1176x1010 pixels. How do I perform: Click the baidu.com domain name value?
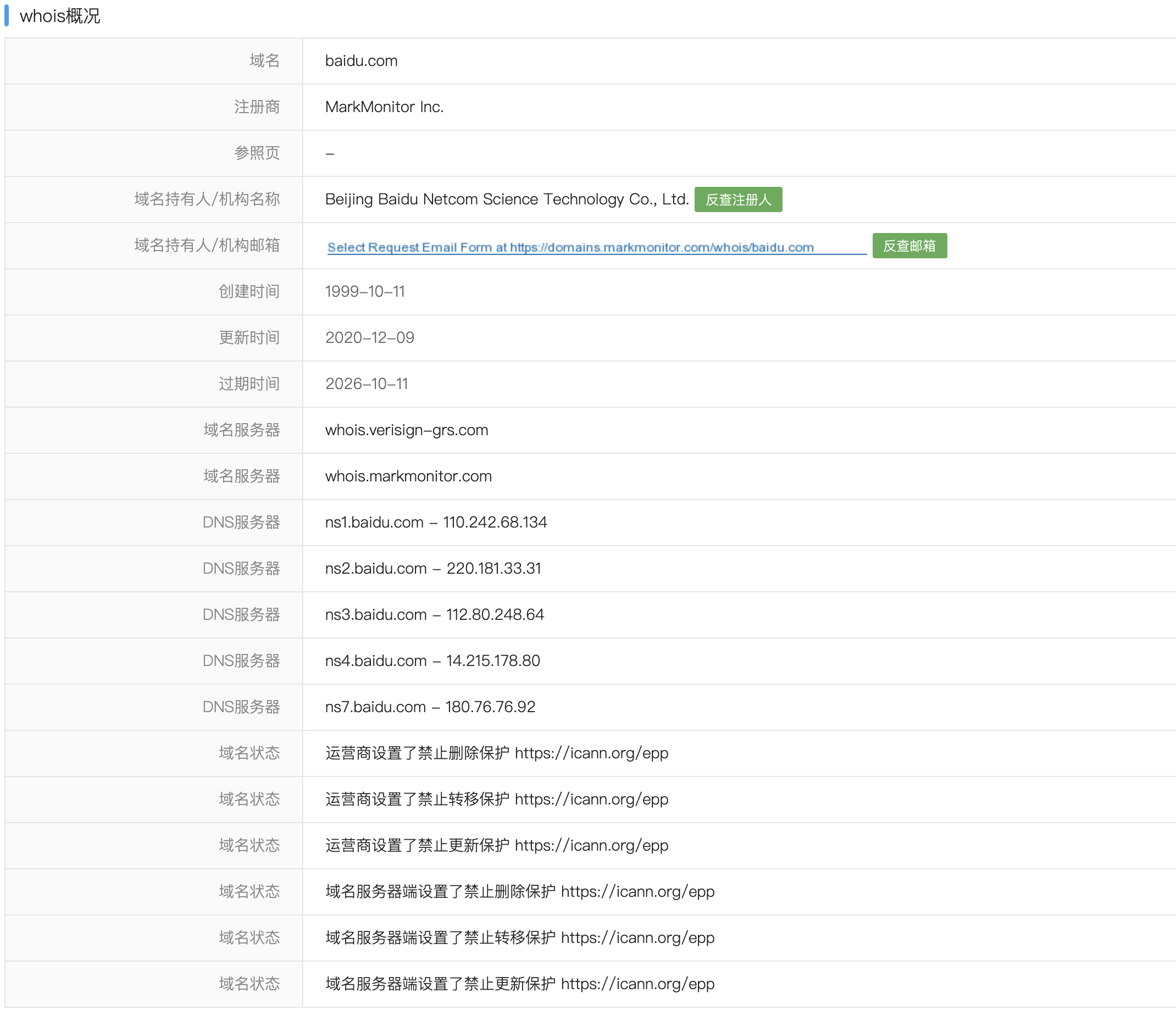[x=361, y=60]
